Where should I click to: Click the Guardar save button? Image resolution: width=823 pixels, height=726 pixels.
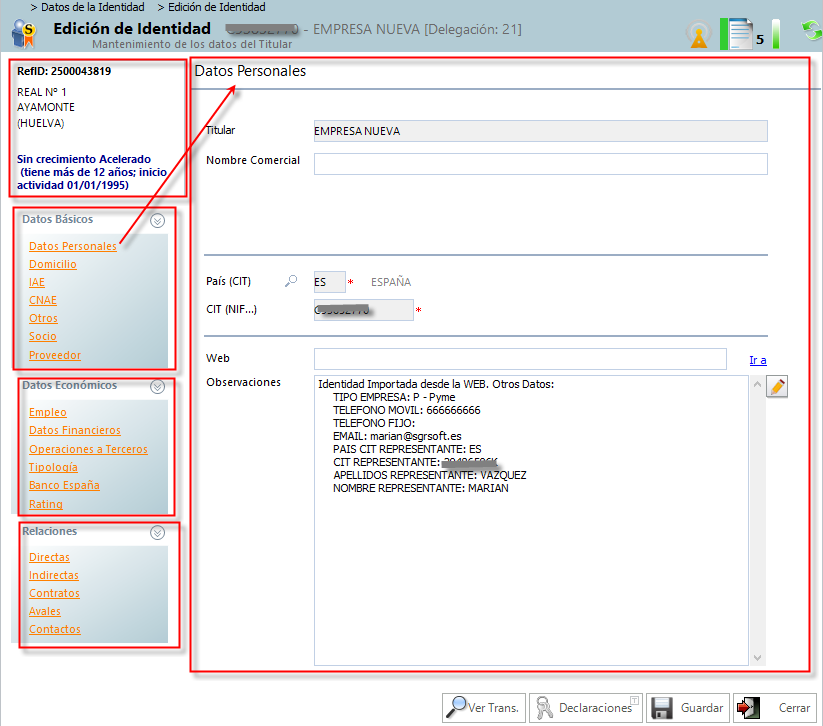click(x=688, y=708)
